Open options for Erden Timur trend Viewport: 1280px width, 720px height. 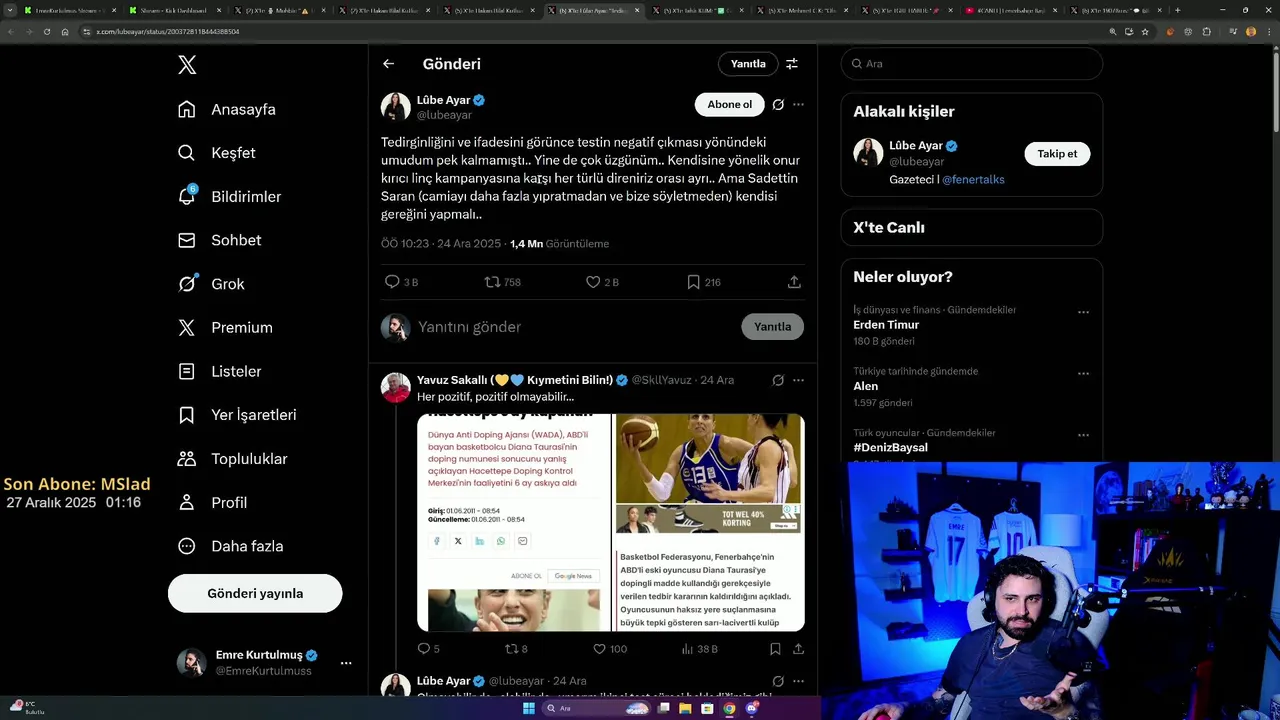click(x=1083, y=312)
